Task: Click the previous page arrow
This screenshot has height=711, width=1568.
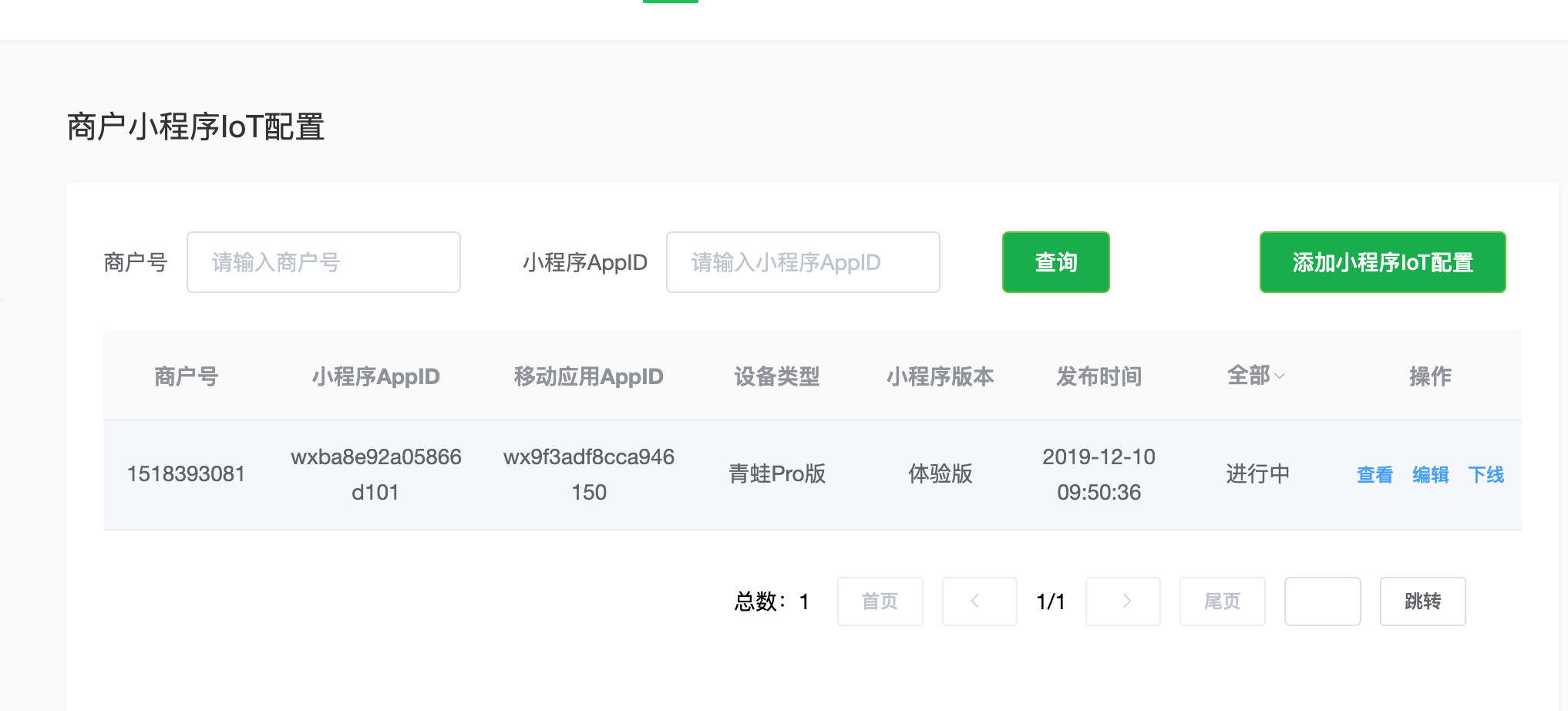Action: tap(980, 601)
